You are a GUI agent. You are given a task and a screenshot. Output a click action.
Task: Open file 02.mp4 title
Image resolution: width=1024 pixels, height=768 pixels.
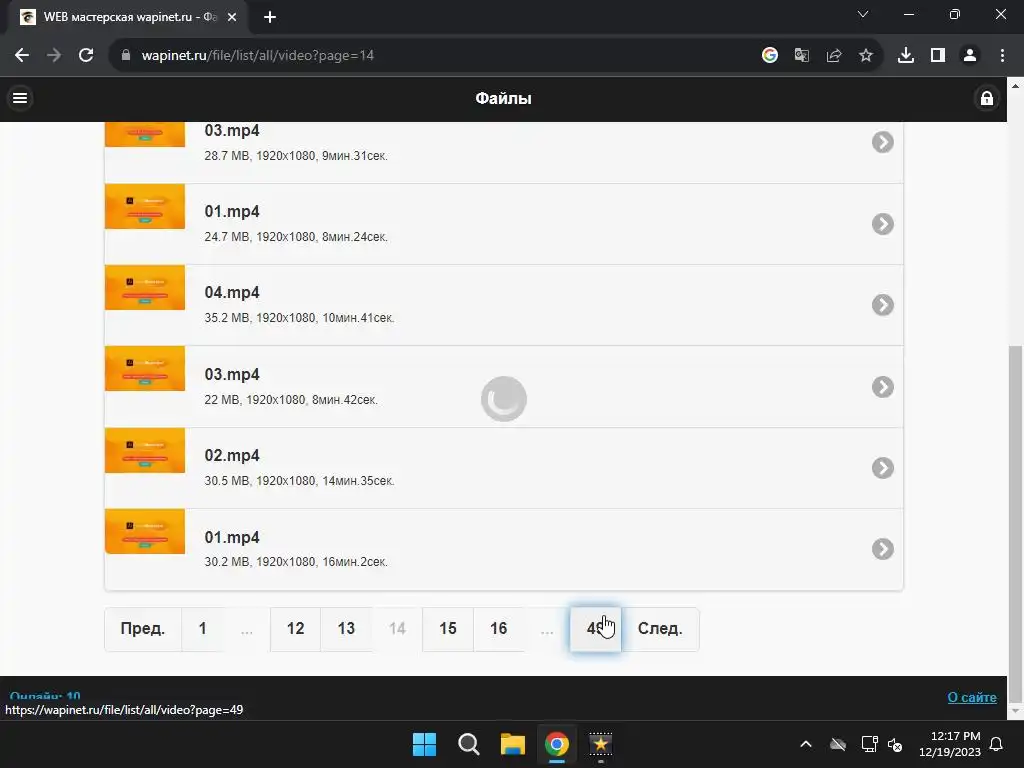coord(232,455)
